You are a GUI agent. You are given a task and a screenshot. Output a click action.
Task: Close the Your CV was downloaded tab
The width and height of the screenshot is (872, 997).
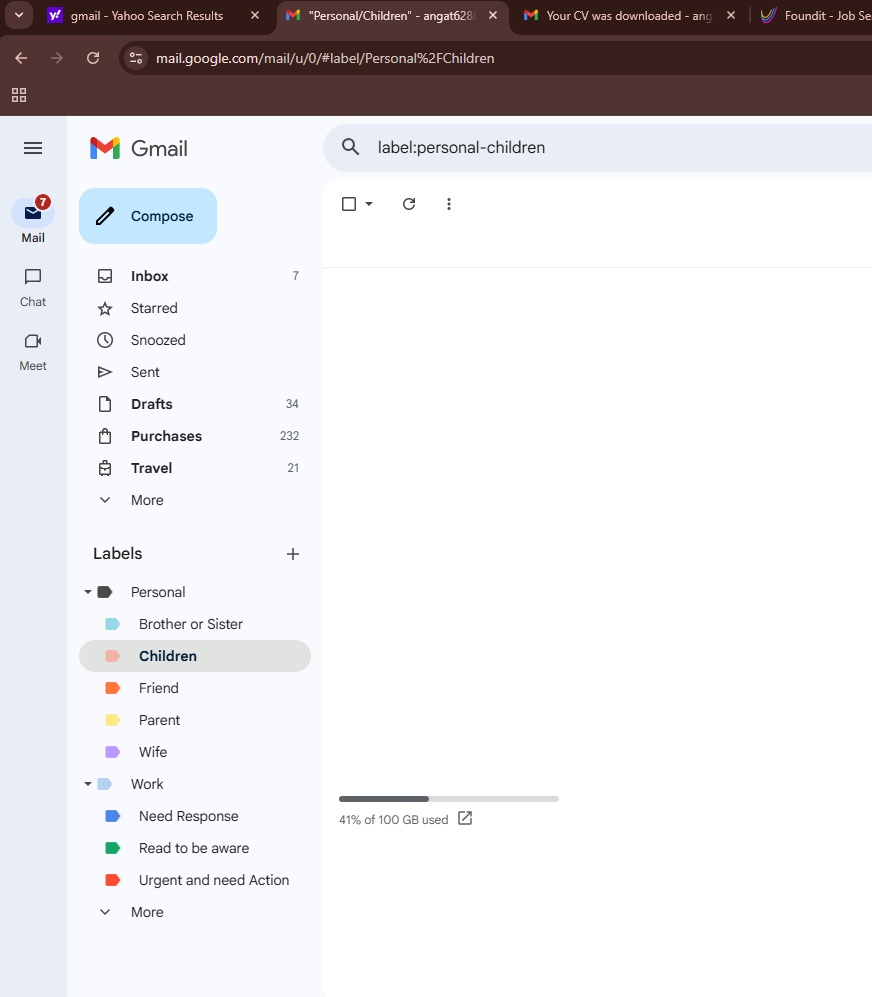[x=731, y=15]
